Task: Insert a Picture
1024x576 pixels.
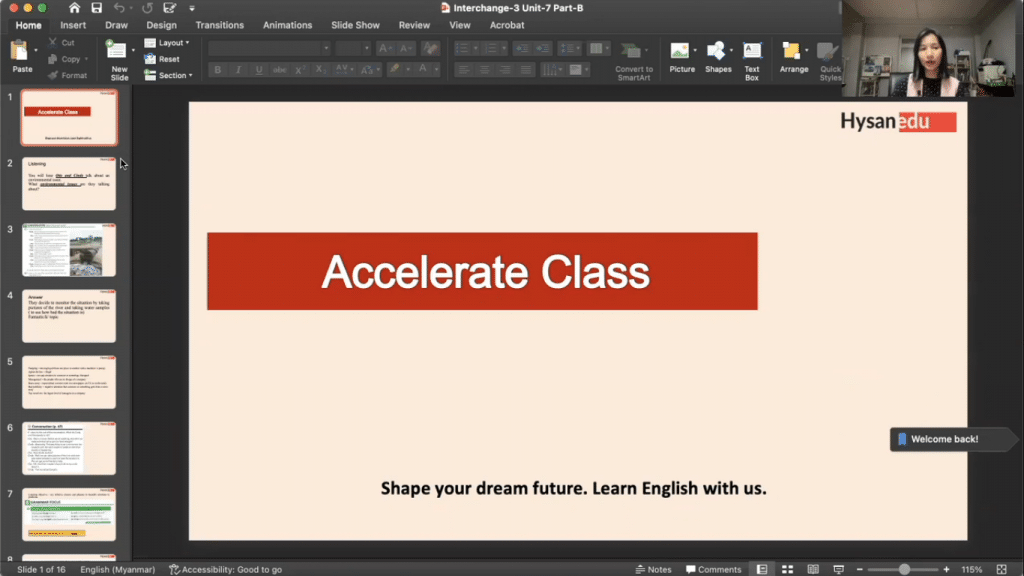Action: (x=681, y=57)
